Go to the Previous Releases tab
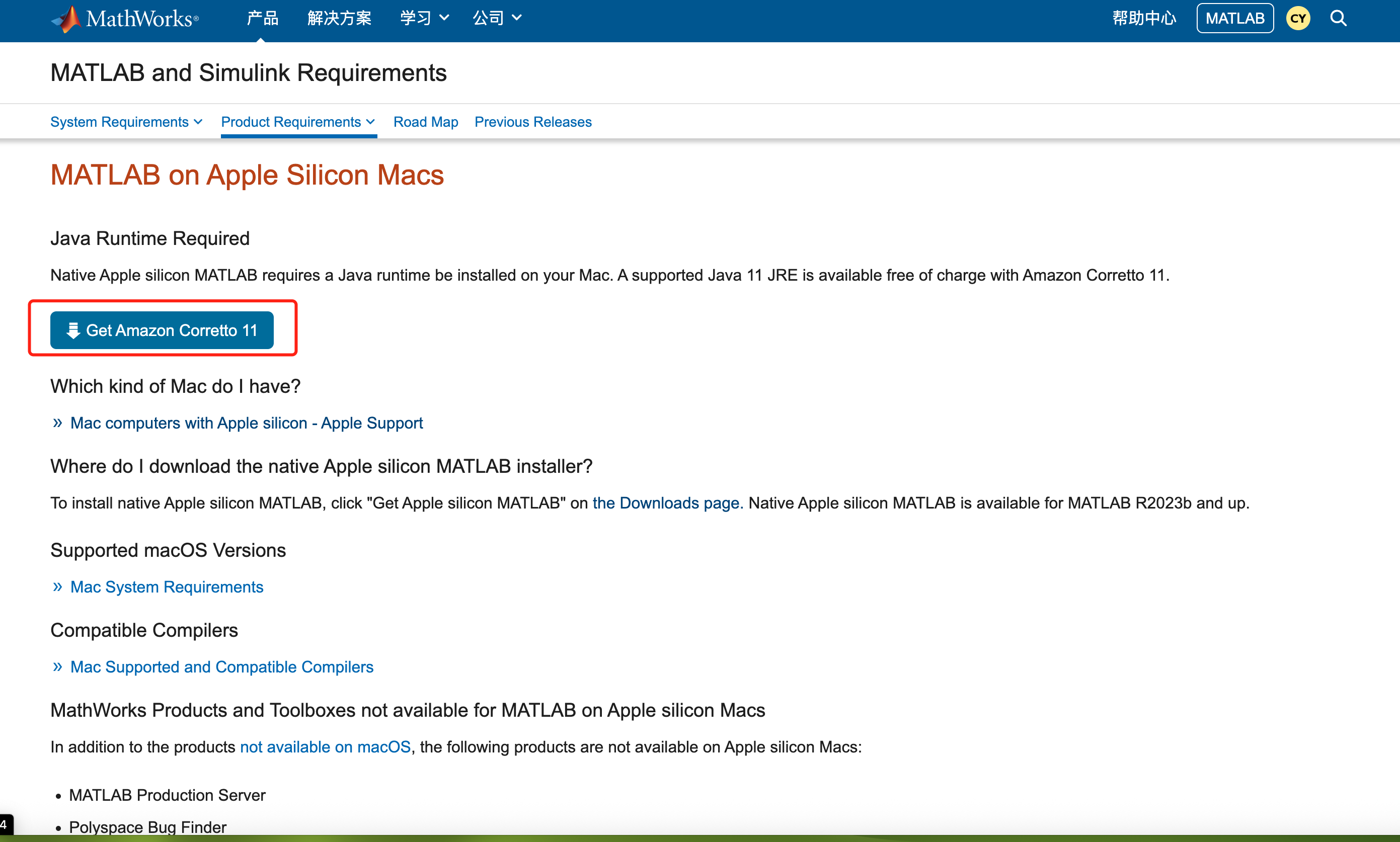1400x842 pixels. tap(532, 122)
